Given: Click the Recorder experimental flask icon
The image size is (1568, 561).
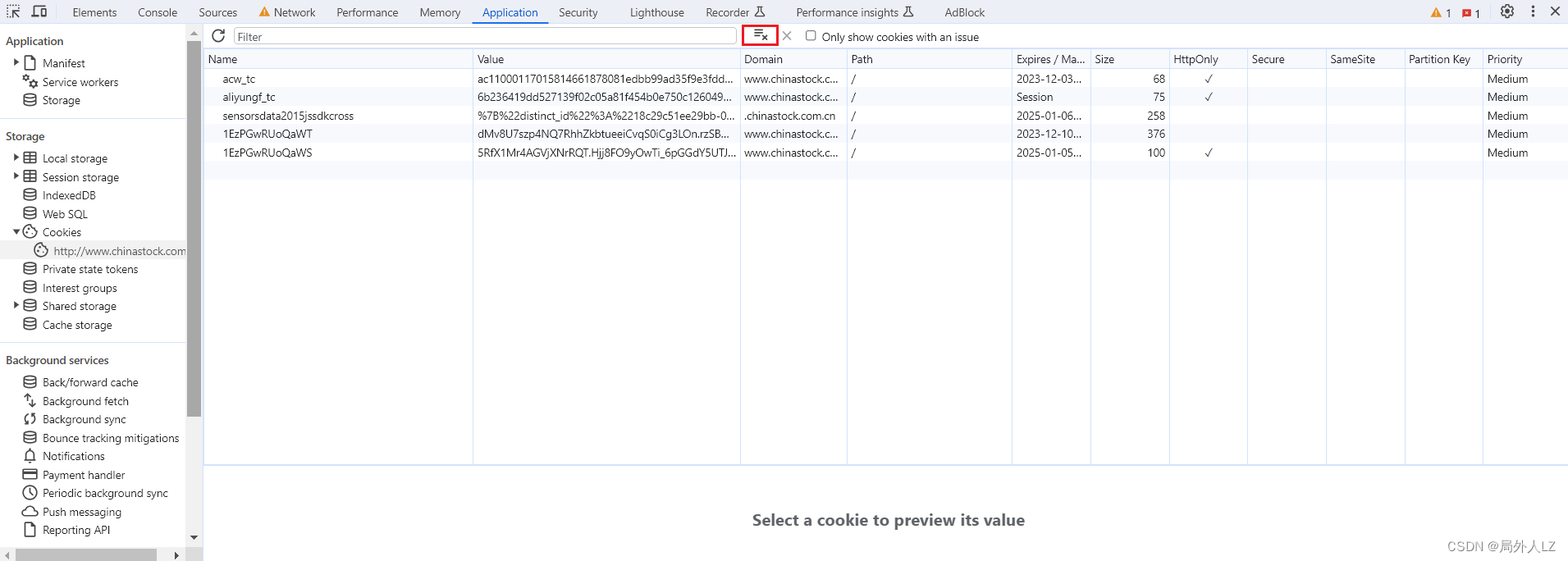Looking at the screenshot, I should click(x=760, y=11).
